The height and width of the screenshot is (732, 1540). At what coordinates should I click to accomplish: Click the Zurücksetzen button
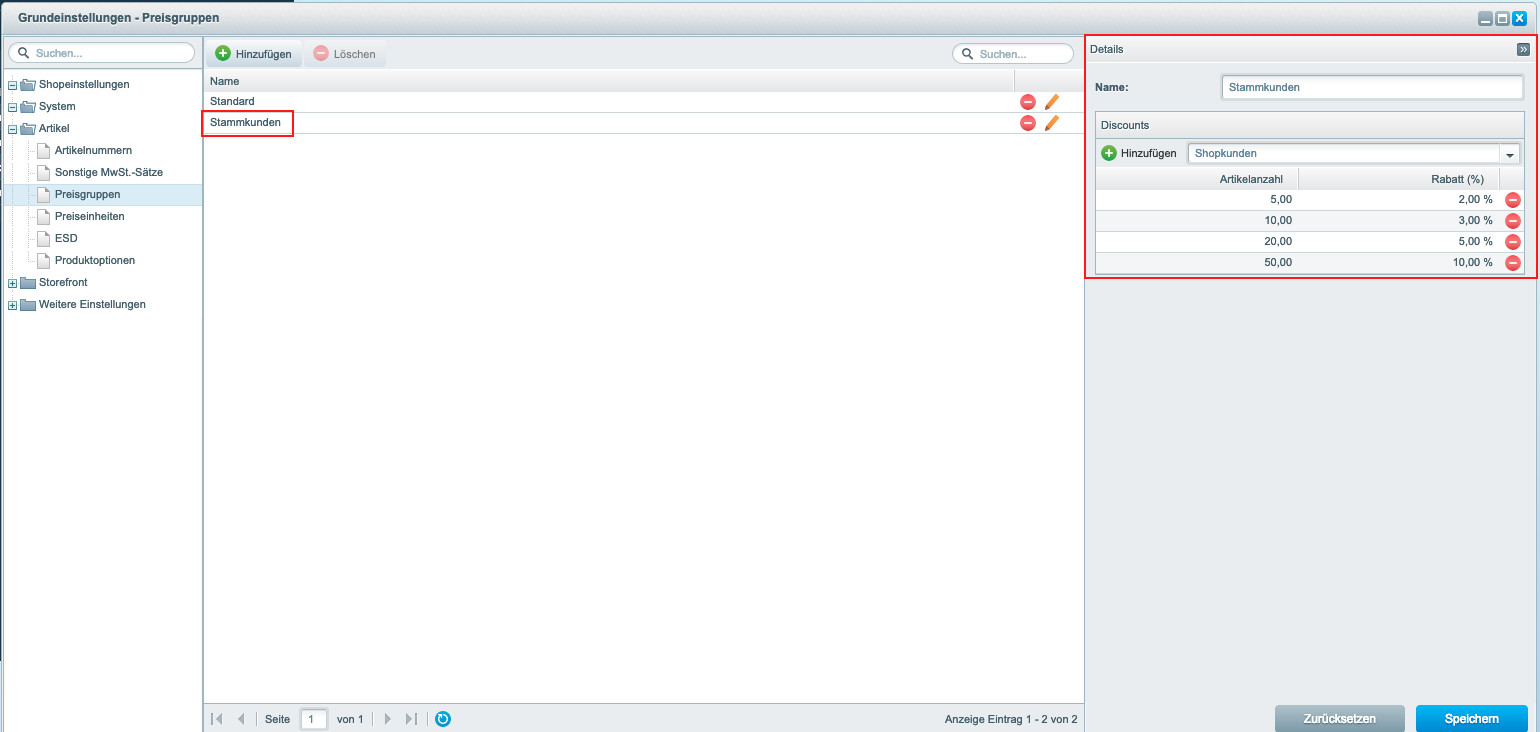[1339, 718]
